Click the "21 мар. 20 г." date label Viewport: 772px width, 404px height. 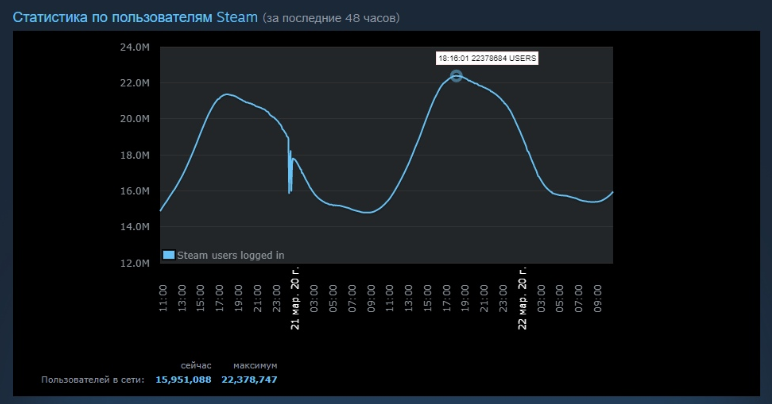[x=295, y=298]
